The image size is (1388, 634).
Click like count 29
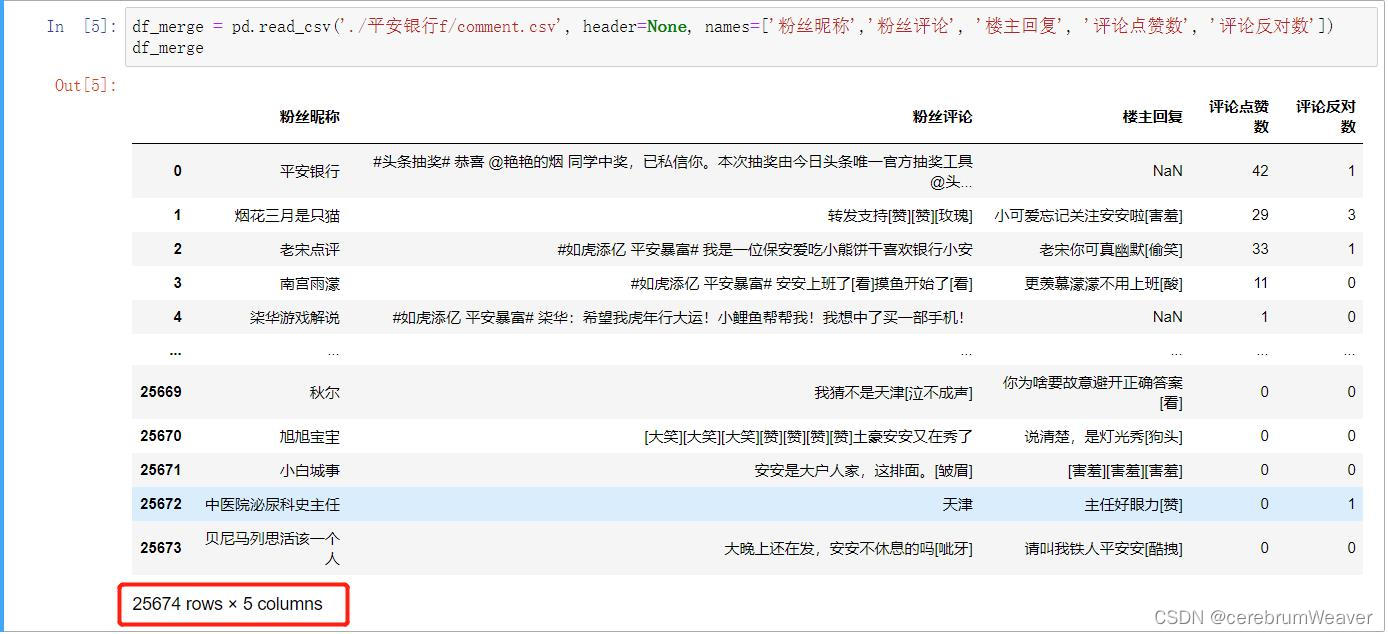[x=1260, y=215]
